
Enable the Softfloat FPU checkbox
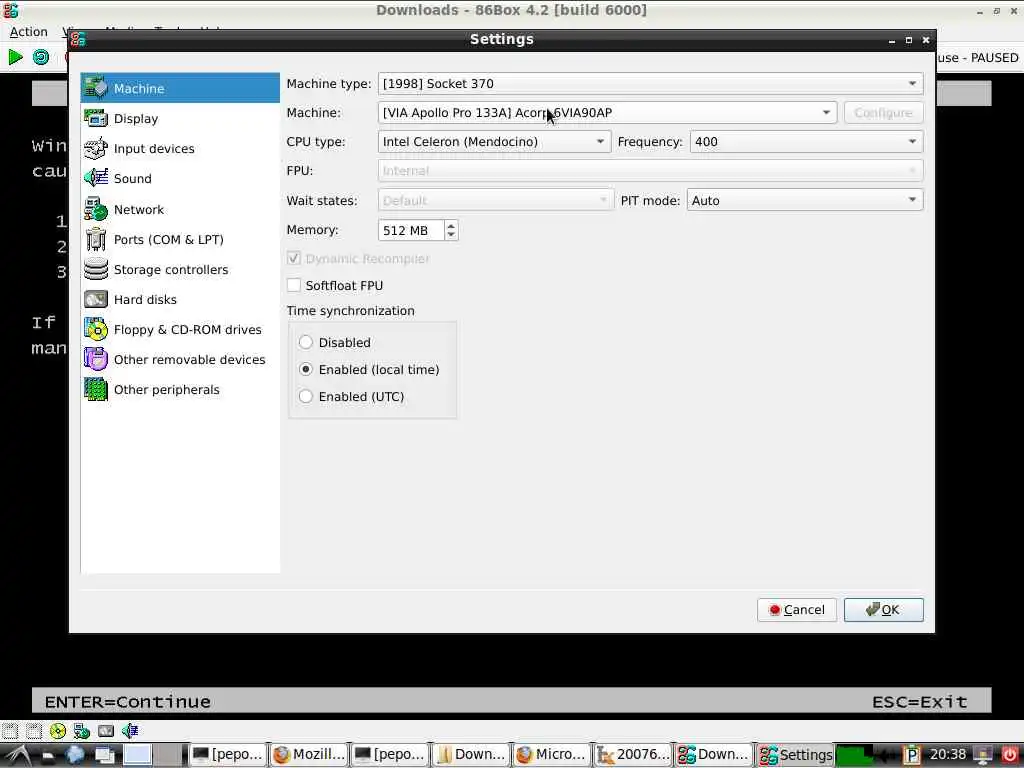(294, 285)
